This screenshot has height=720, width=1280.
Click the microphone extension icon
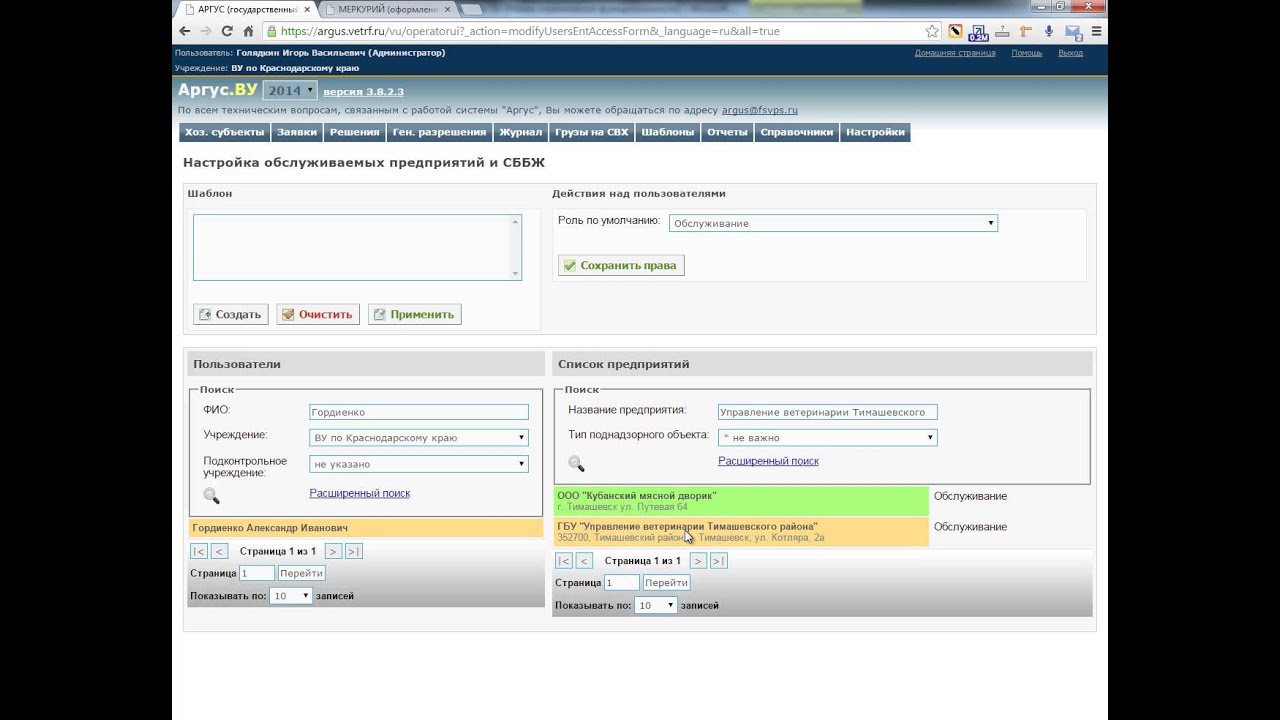1048,31
